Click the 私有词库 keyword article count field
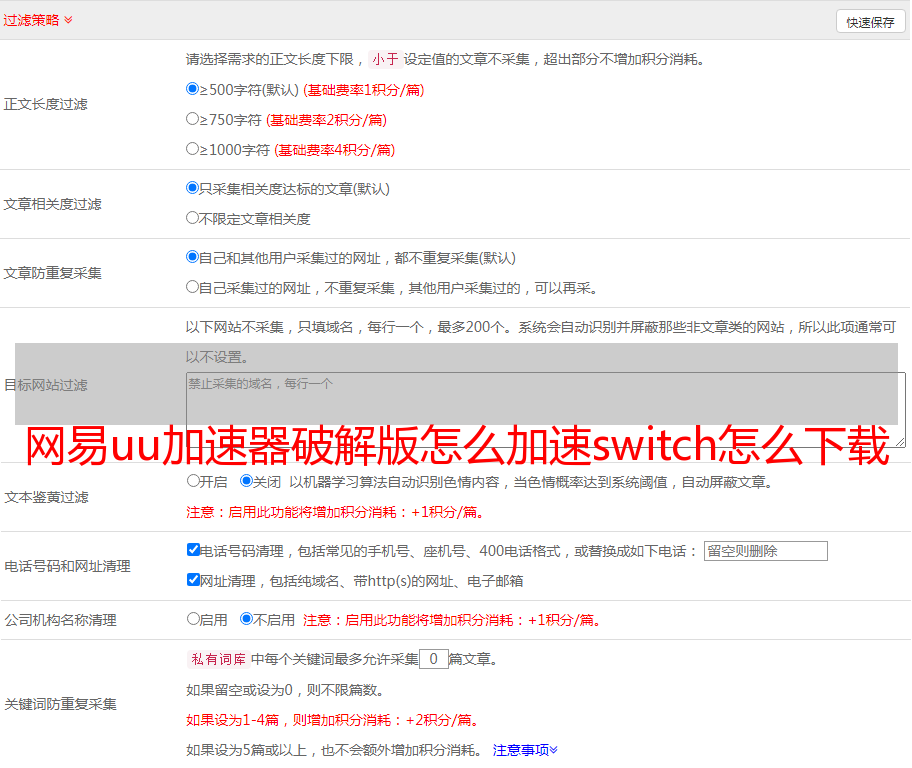The width and height of the screenshot is (912, 768). click(x=433, y=659)
